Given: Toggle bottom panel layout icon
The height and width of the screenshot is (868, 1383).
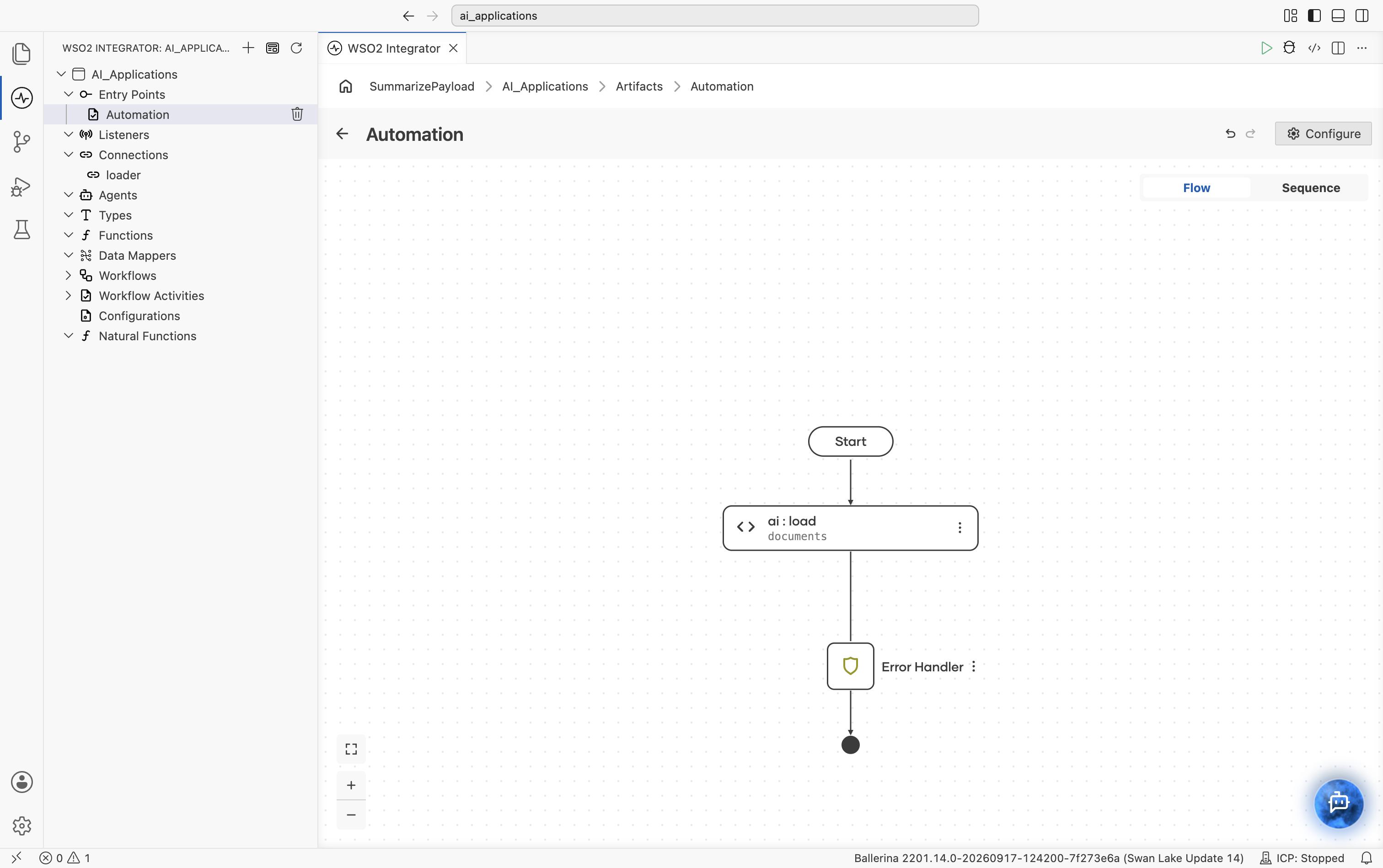Looking at the screenshot, I should (1338, 16).
